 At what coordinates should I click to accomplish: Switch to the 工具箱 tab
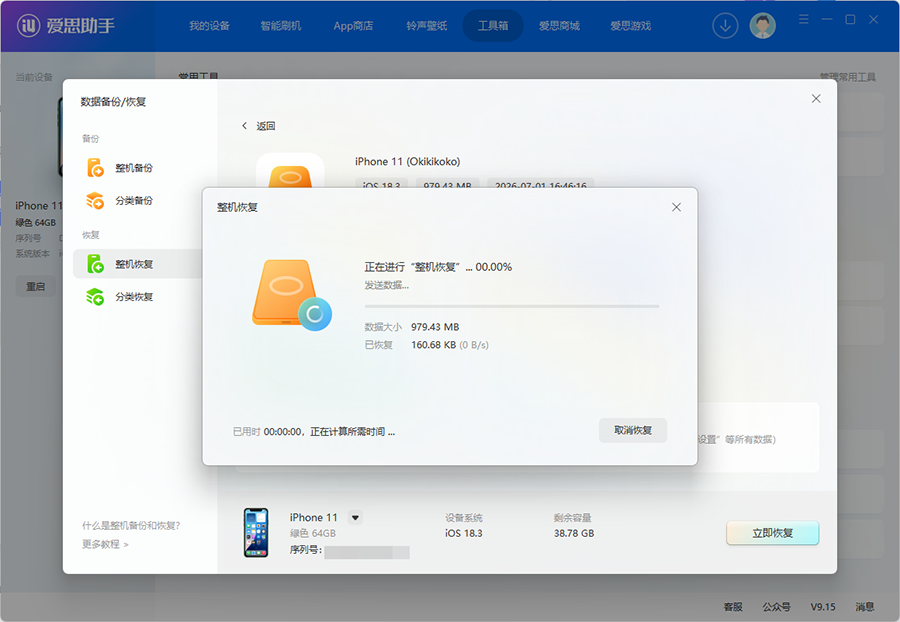click(493, 26)
